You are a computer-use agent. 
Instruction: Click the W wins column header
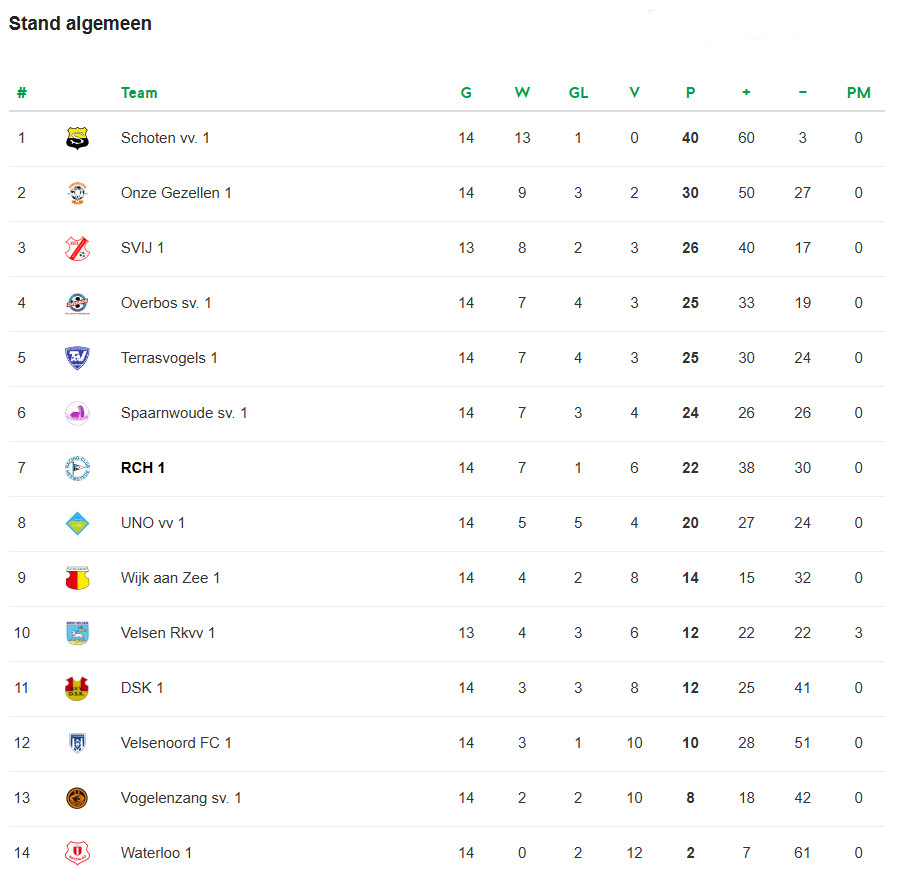tap(522, 93)
